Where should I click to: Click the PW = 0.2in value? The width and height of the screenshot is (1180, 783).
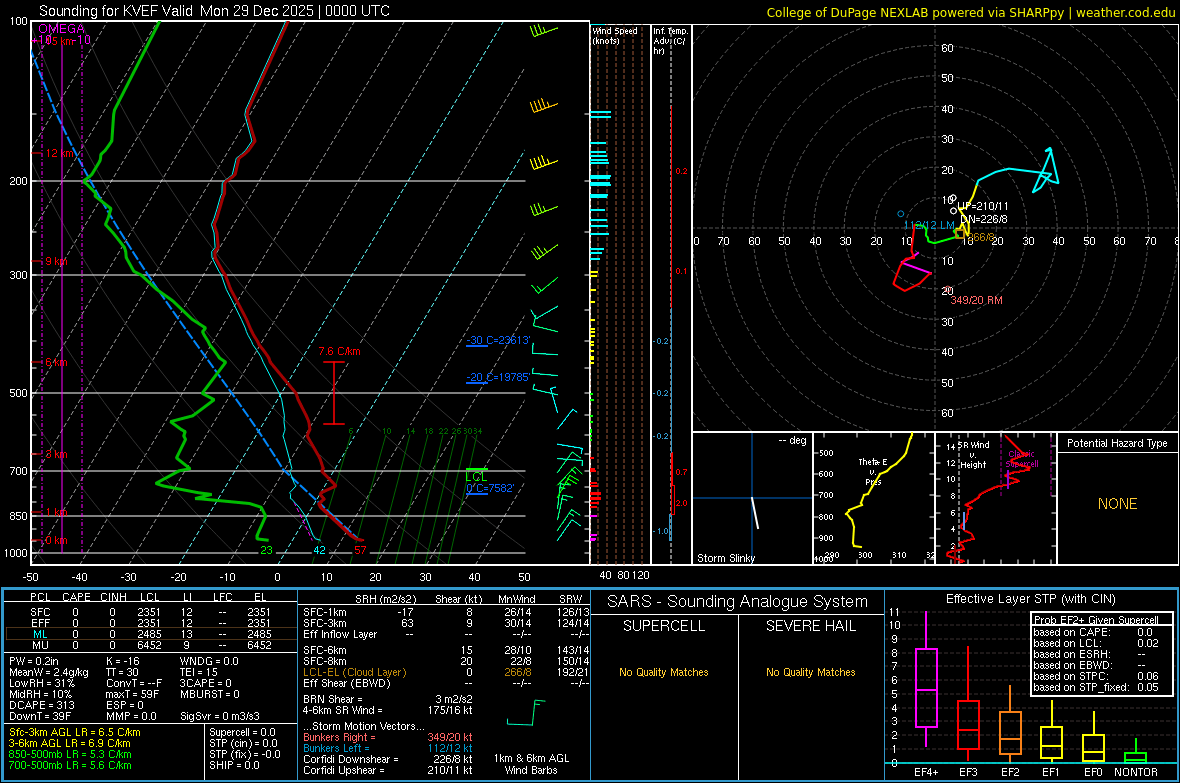[34, 661]
